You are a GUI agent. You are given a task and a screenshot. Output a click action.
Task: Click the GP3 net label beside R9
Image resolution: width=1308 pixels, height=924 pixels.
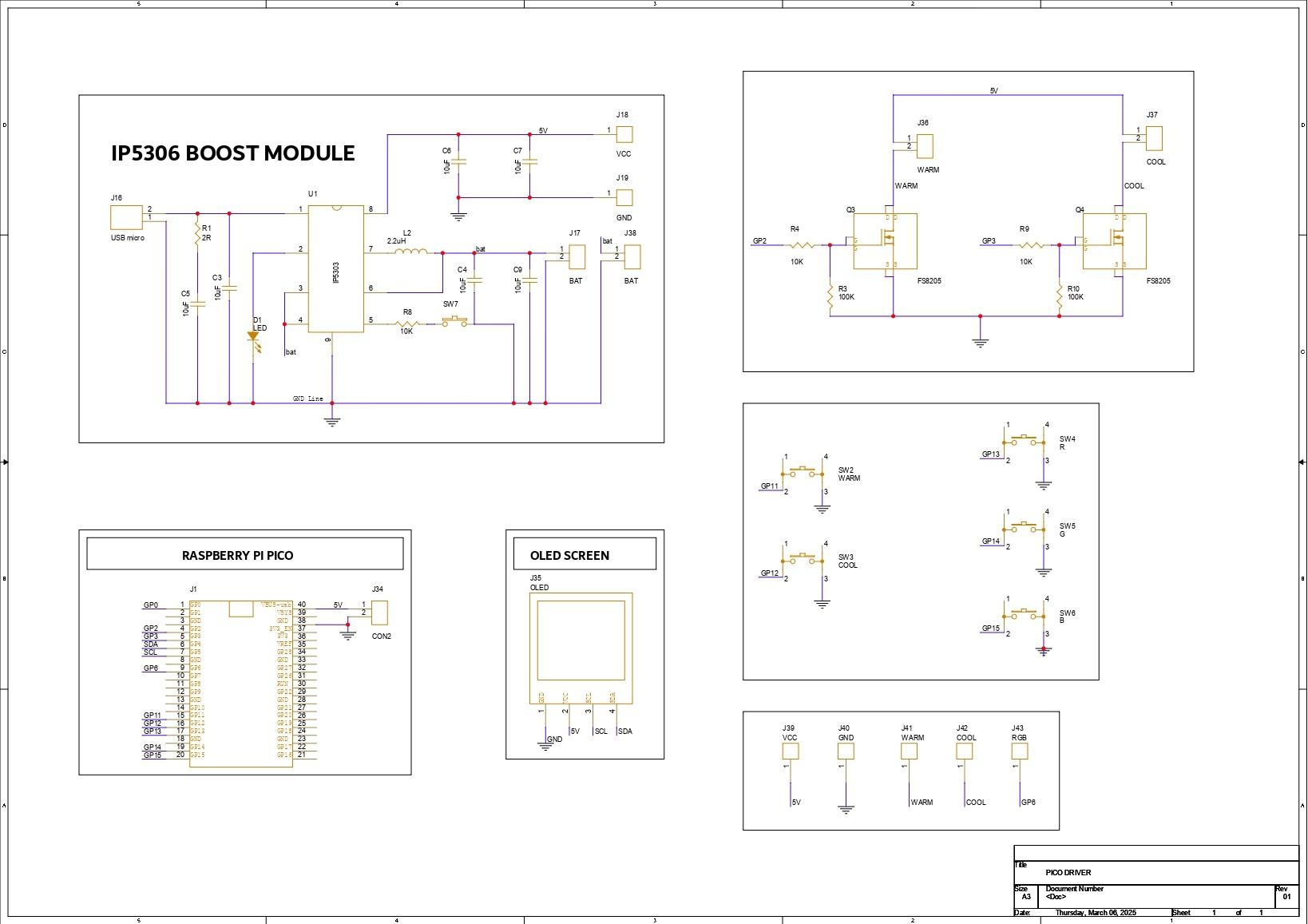pyautogui.click(x=989, y=241)
